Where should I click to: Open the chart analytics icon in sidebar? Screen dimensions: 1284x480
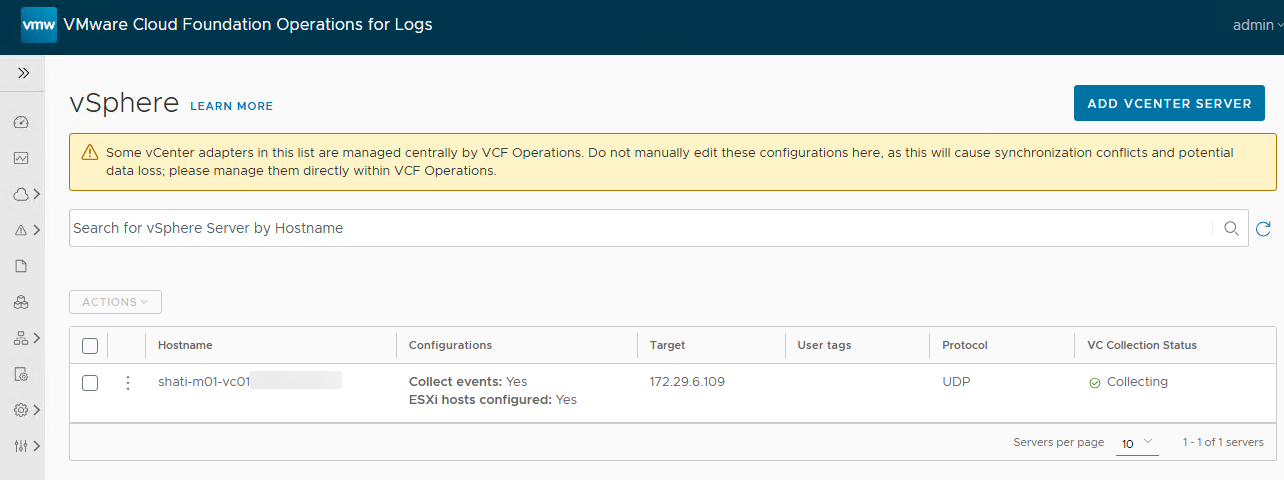tap(21, 158)
